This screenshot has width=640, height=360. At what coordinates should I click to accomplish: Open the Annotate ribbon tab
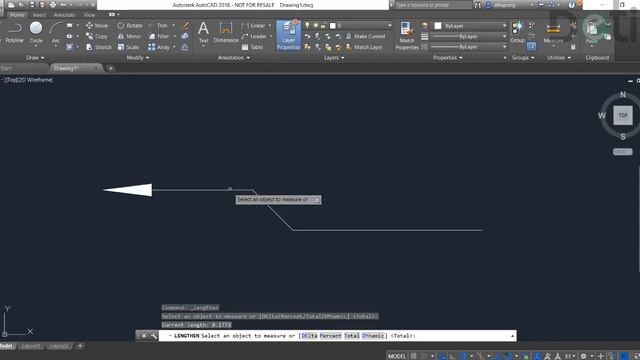64,15
